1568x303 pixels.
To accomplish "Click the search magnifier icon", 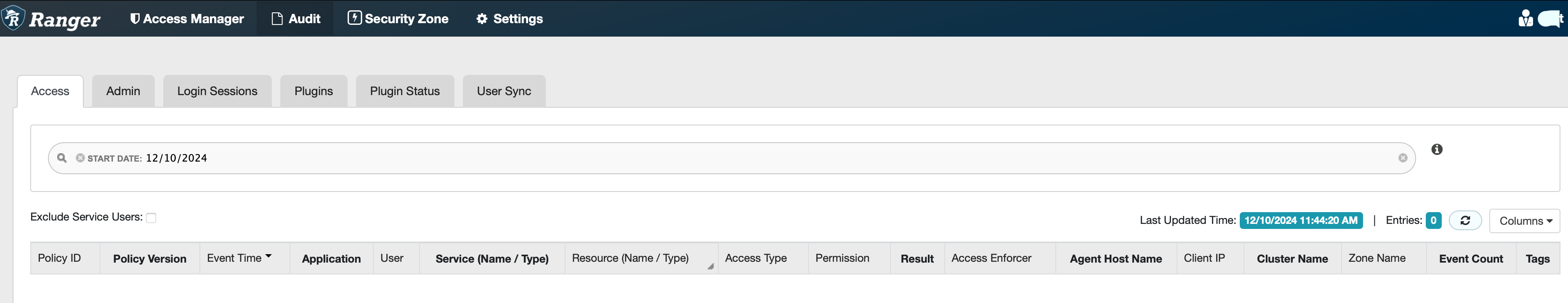I will coord(61,158).
